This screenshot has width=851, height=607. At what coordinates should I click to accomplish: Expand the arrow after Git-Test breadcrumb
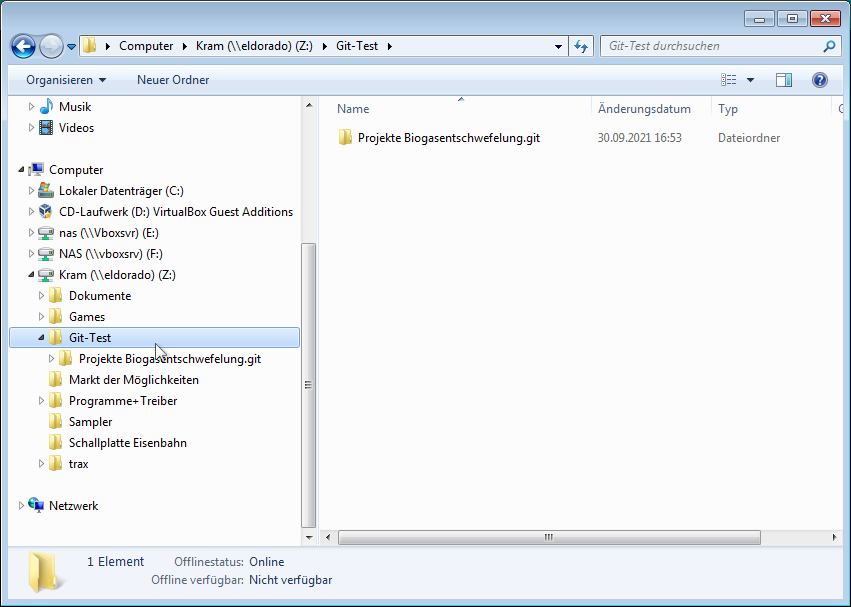click(390, 46)
